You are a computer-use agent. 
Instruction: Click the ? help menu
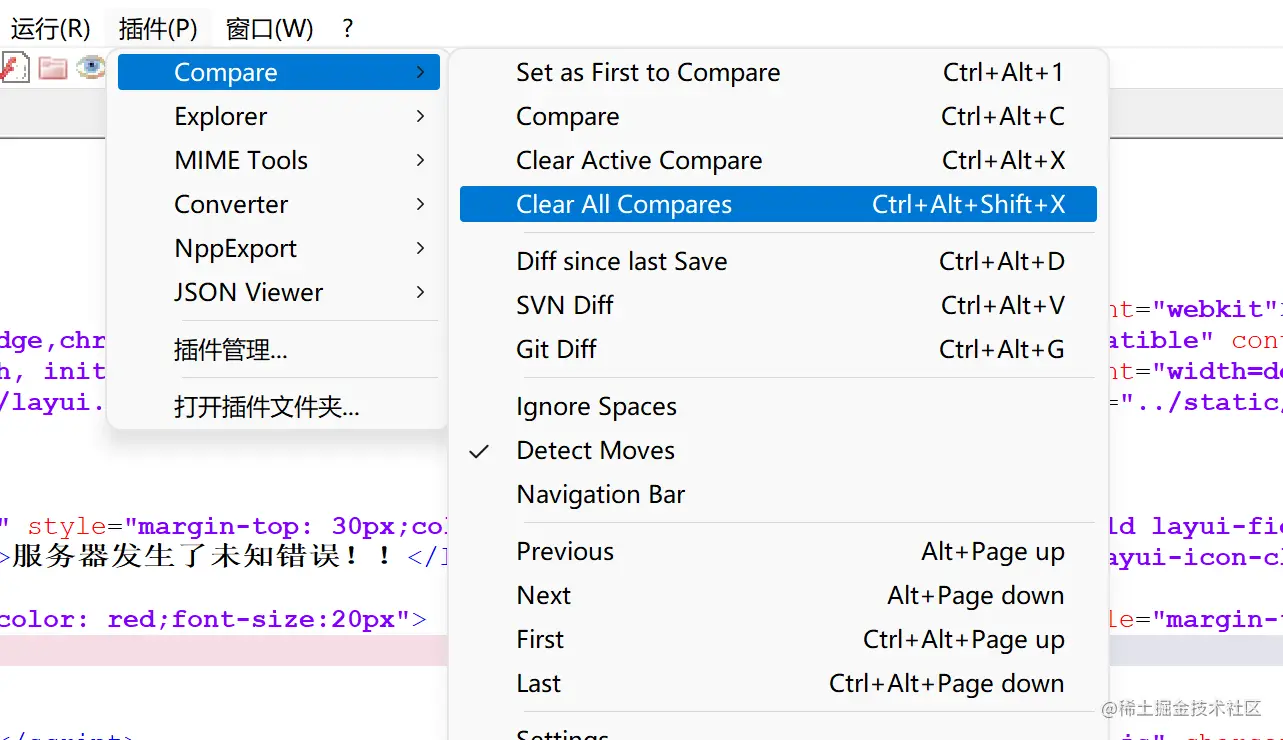click(347, 28)
